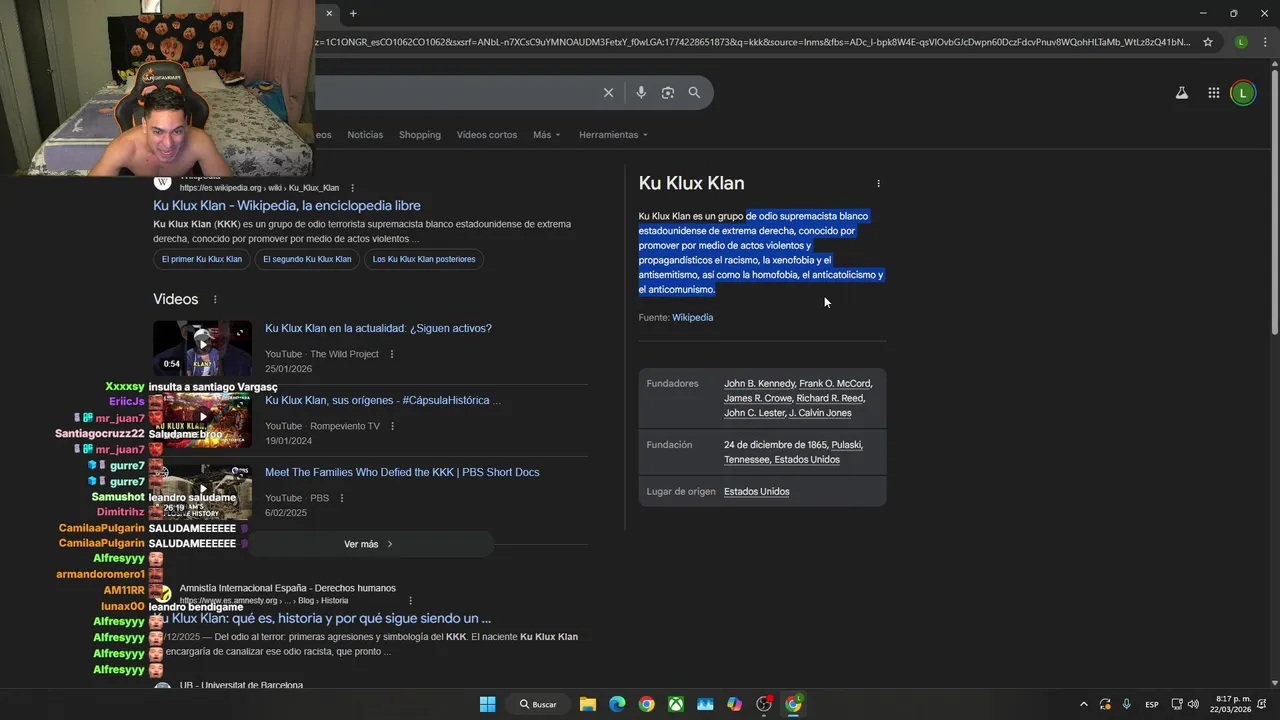
Task: Open Chrome profile button in toolbar
Action: [1241, 42]
